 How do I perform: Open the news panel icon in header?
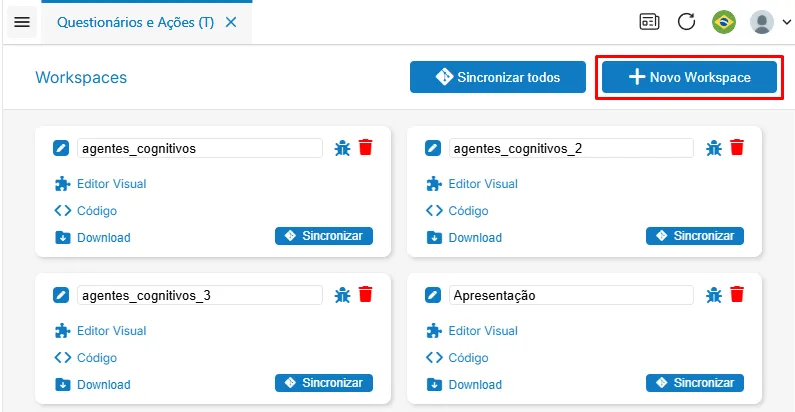[649, 22]
